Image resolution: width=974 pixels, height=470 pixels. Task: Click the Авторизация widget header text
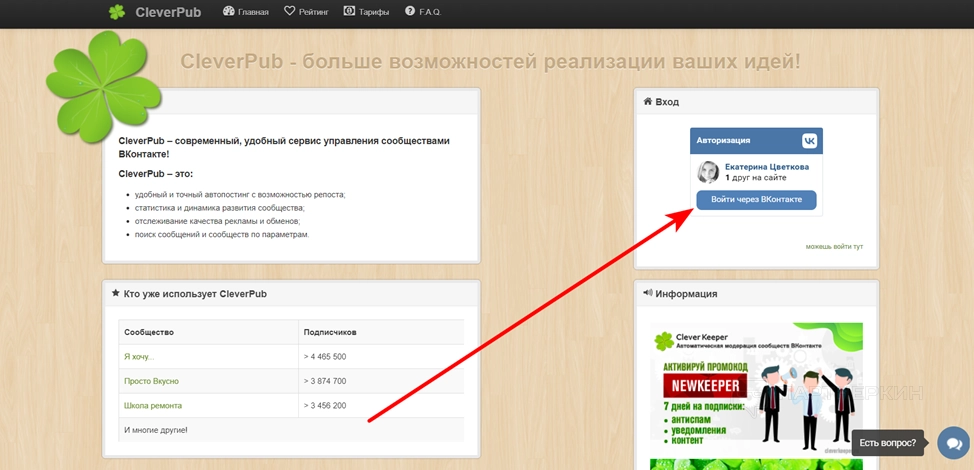[x=723, y=140]
